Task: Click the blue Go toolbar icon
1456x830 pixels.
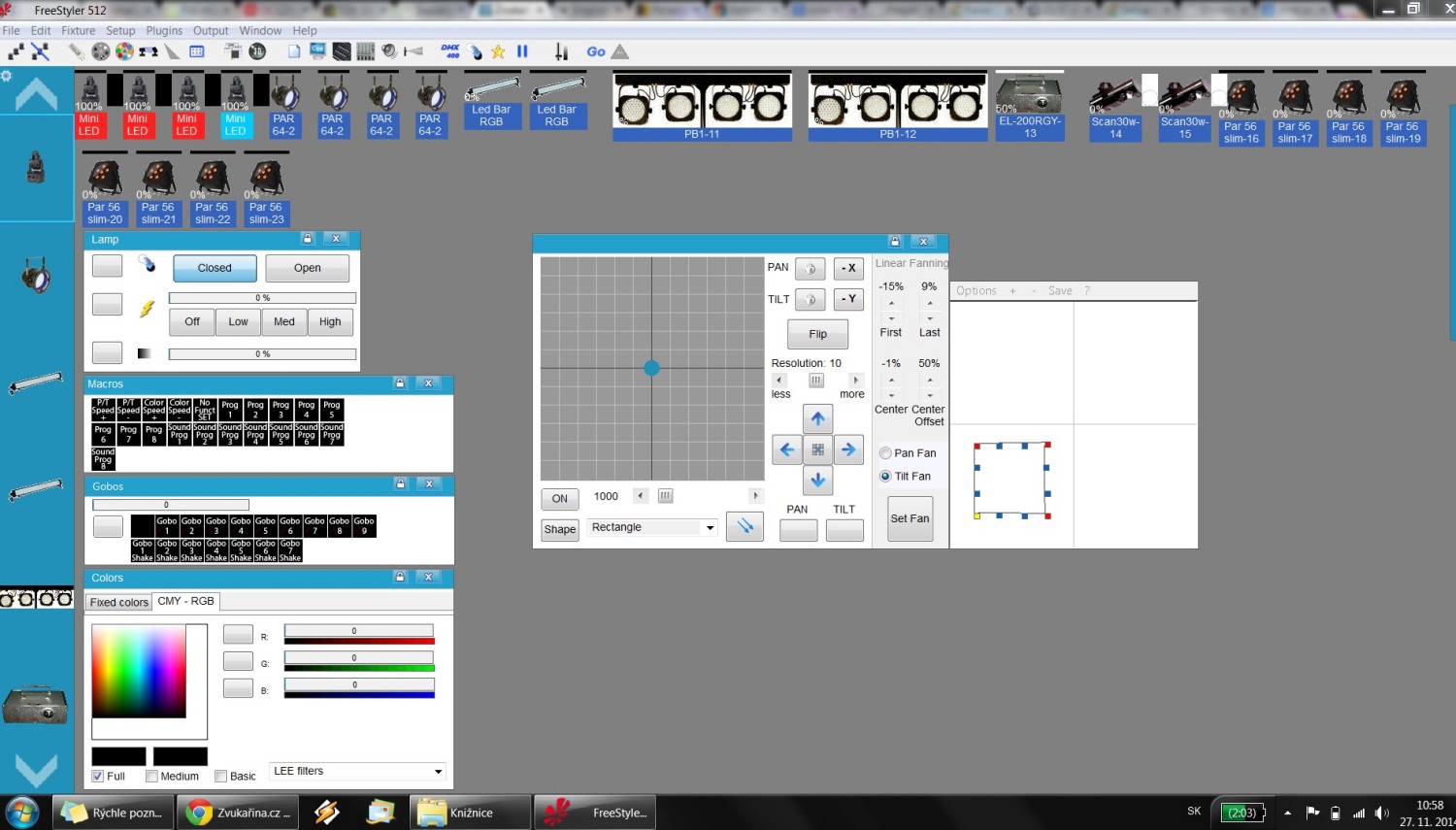Action: click(595, 51)
